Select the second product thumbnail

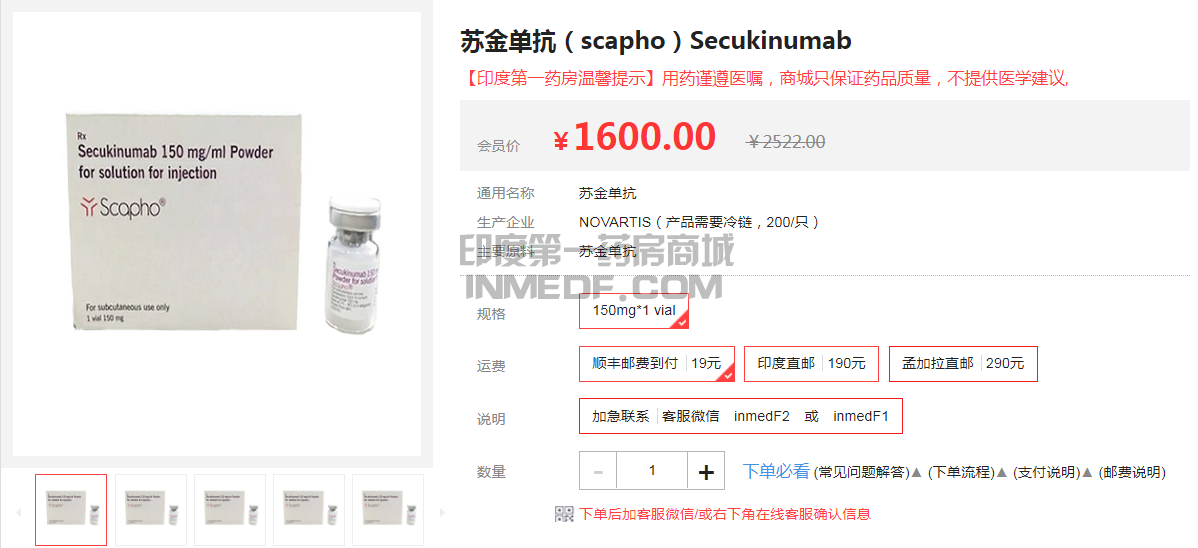coord(151,510)
